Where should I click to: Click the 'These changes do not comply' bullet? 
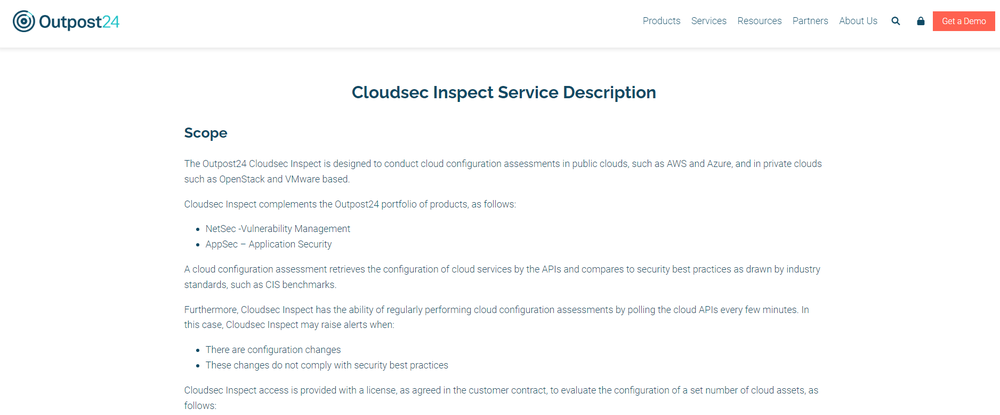coord(327,366)
